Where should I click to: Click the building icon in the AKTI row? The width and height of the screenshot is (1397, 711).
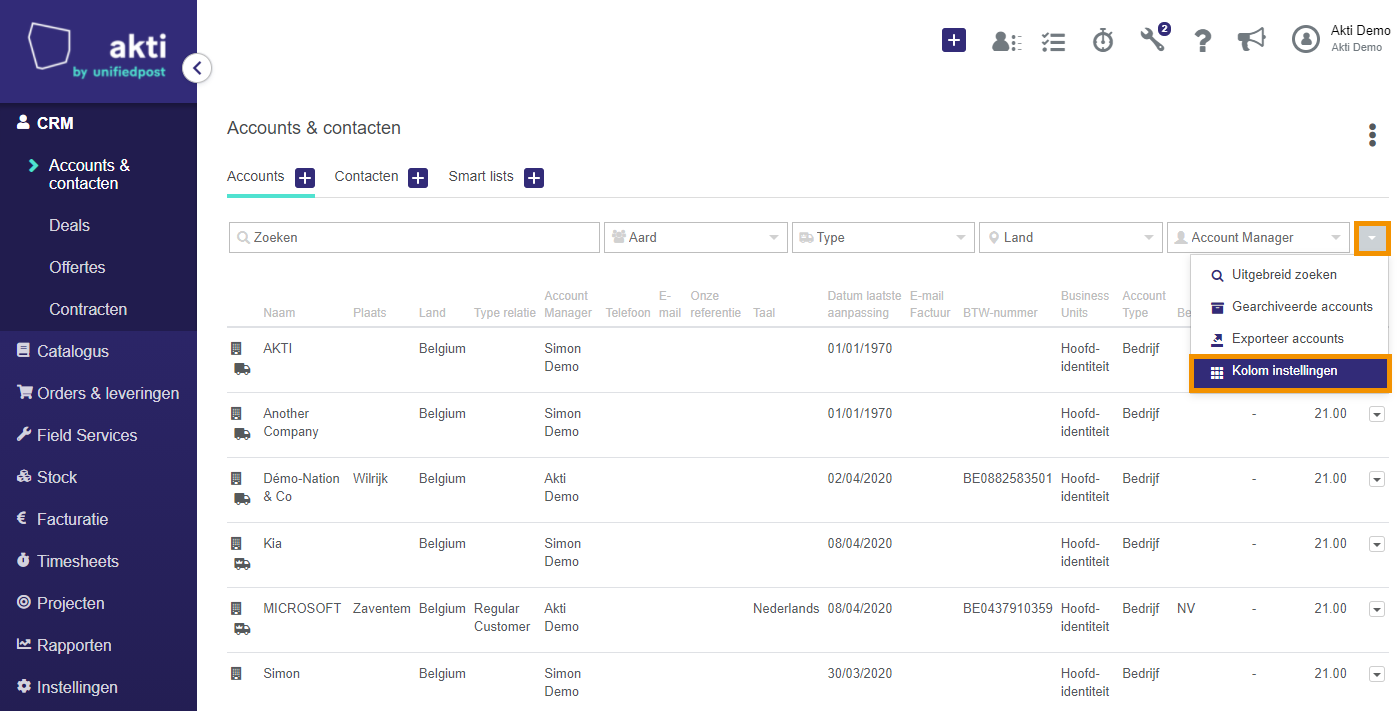point(236,349)
